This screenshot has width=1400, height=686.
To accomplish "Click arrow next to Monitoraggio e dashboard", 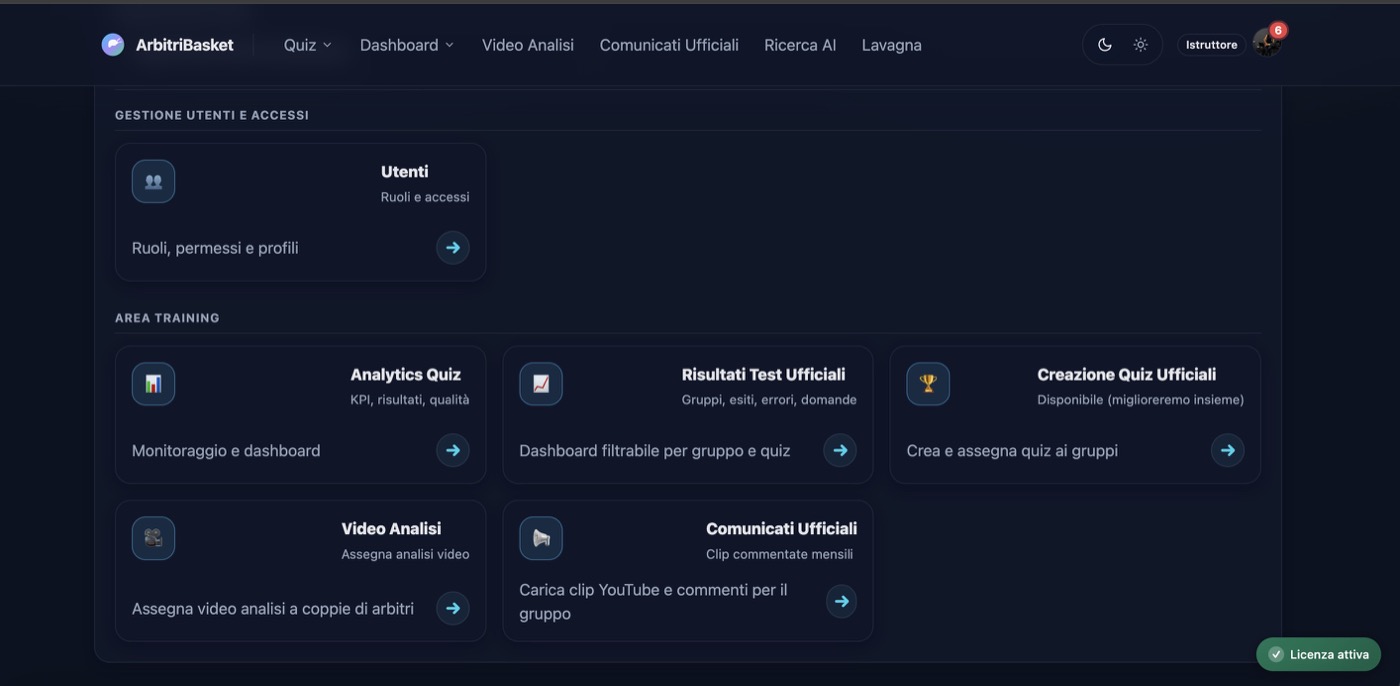I will click(x=453, y=450).
